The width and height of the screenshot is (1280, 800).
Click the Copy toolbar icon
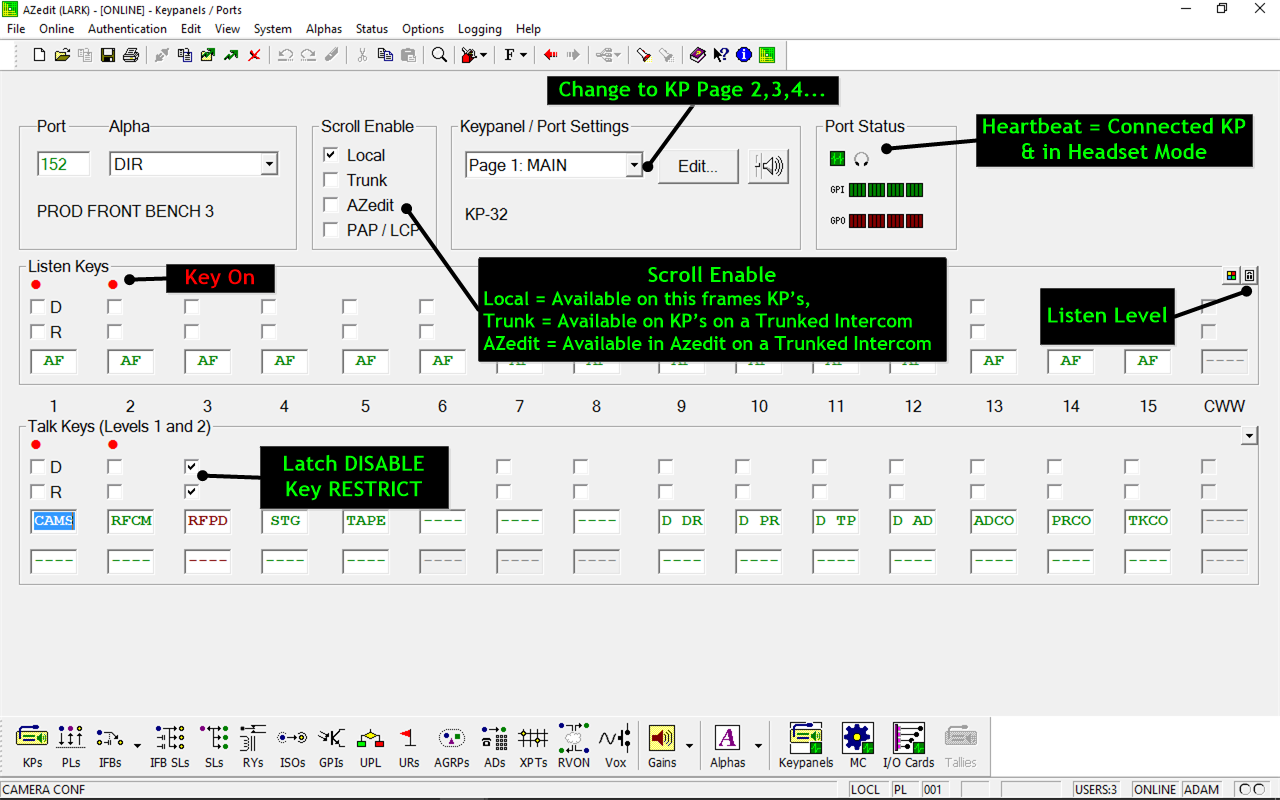click(x=385, y=55)
